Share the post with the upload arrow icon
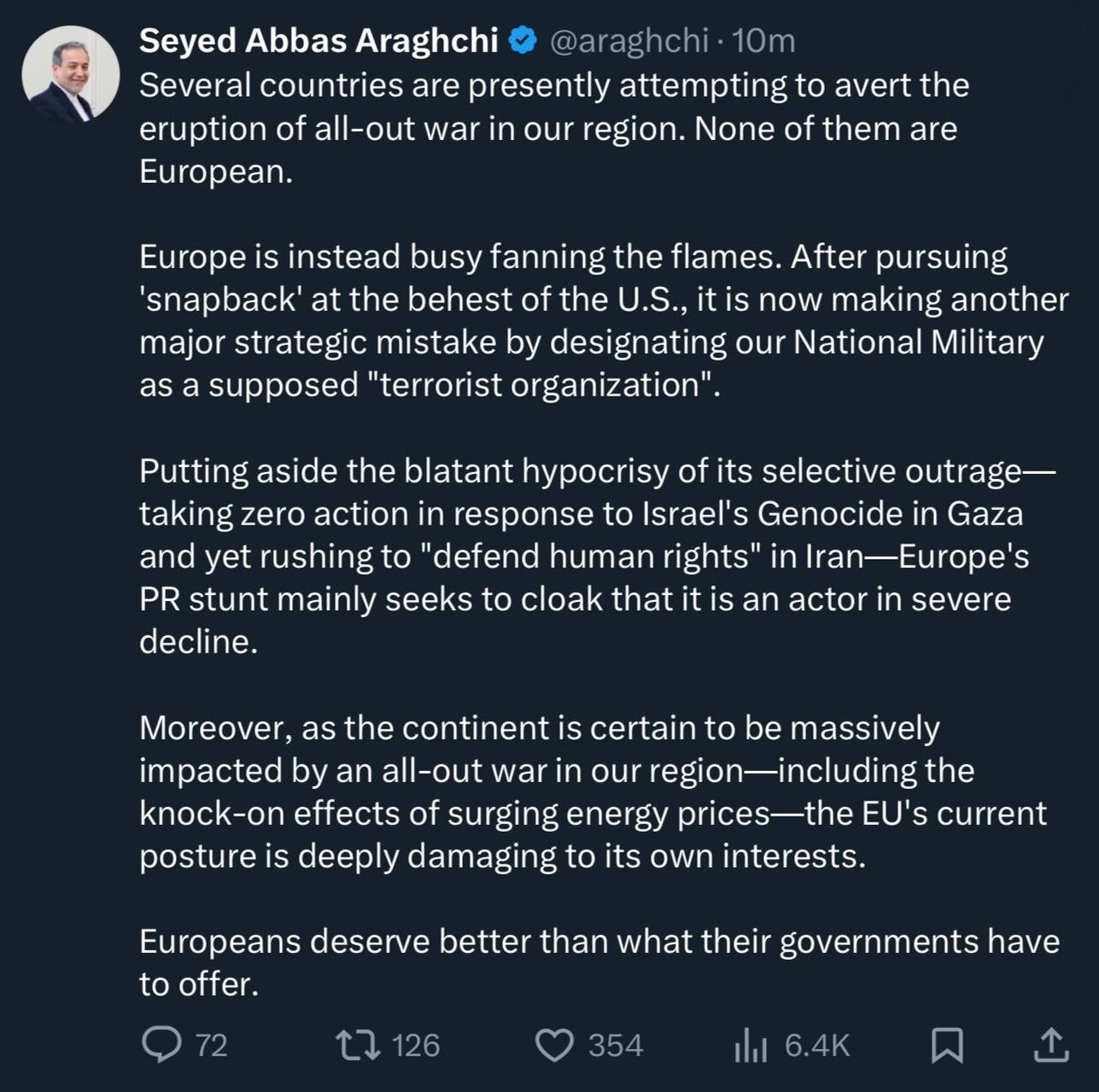Image resolution: width=1099 pixels, height=1092 pixels. tap(1051, 1045)
